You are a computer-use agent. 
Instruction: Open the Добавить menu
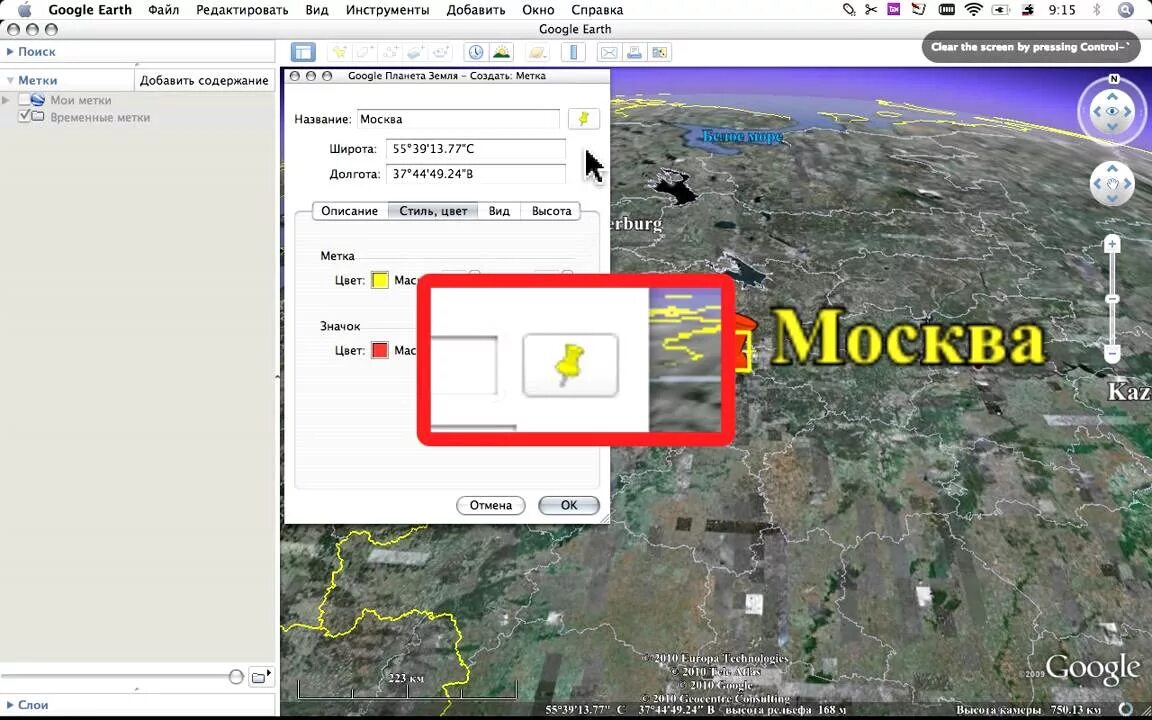(x=476, y=10)
